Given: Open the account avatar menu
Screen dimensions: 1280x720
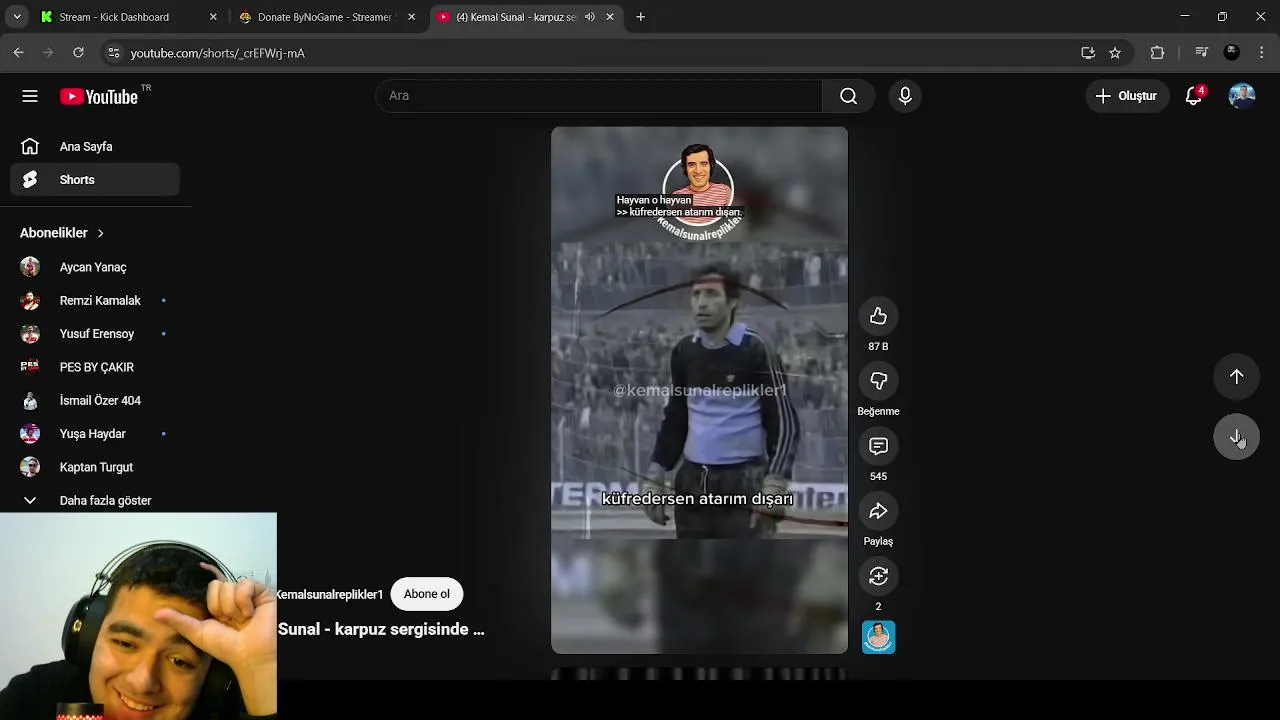Looking at the screenshot, I should point(1242,96).
